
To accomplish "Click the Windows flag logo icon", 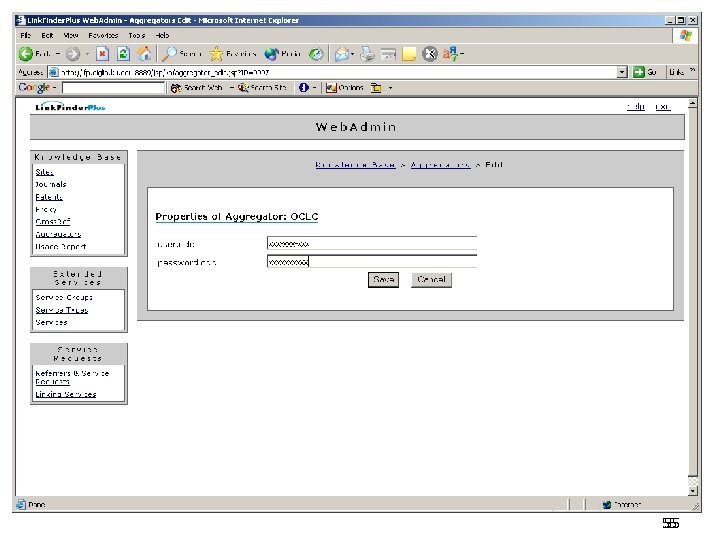I will coord(686,35).
